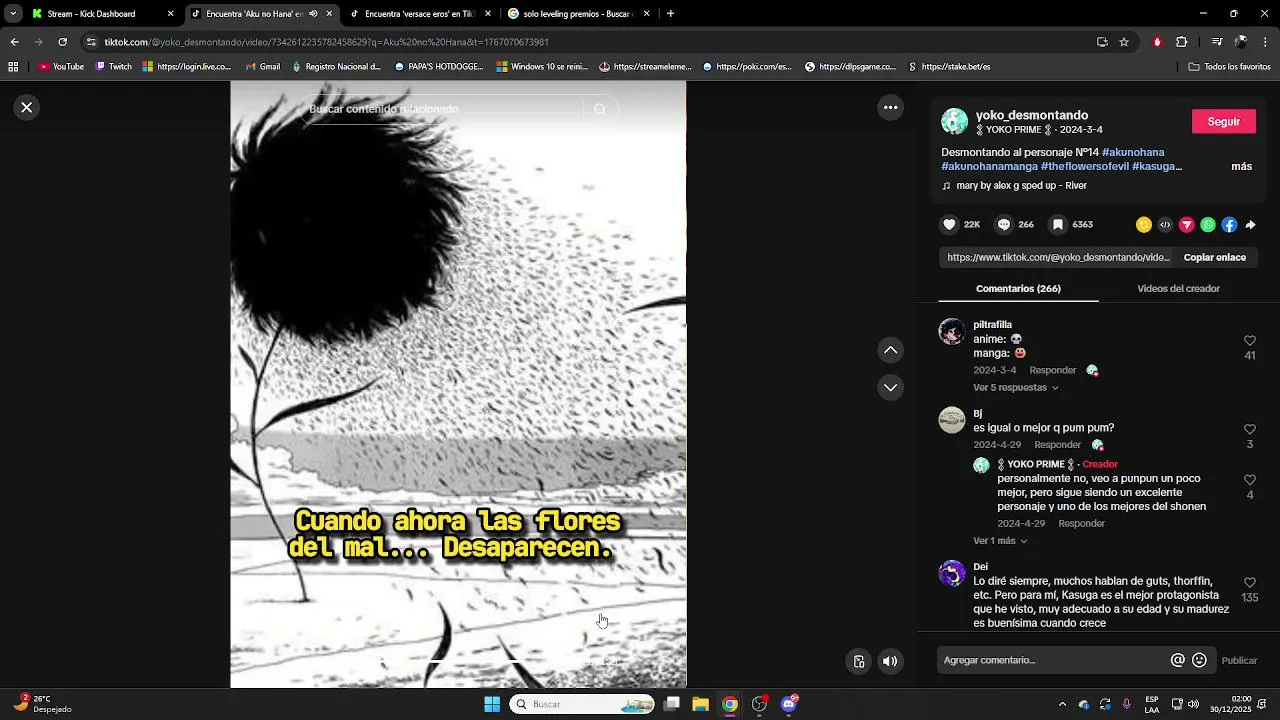Expand 'Ver 5 respuestas' under piltrafilla
Screen dimensions: 1280x720
(1015, 388)
